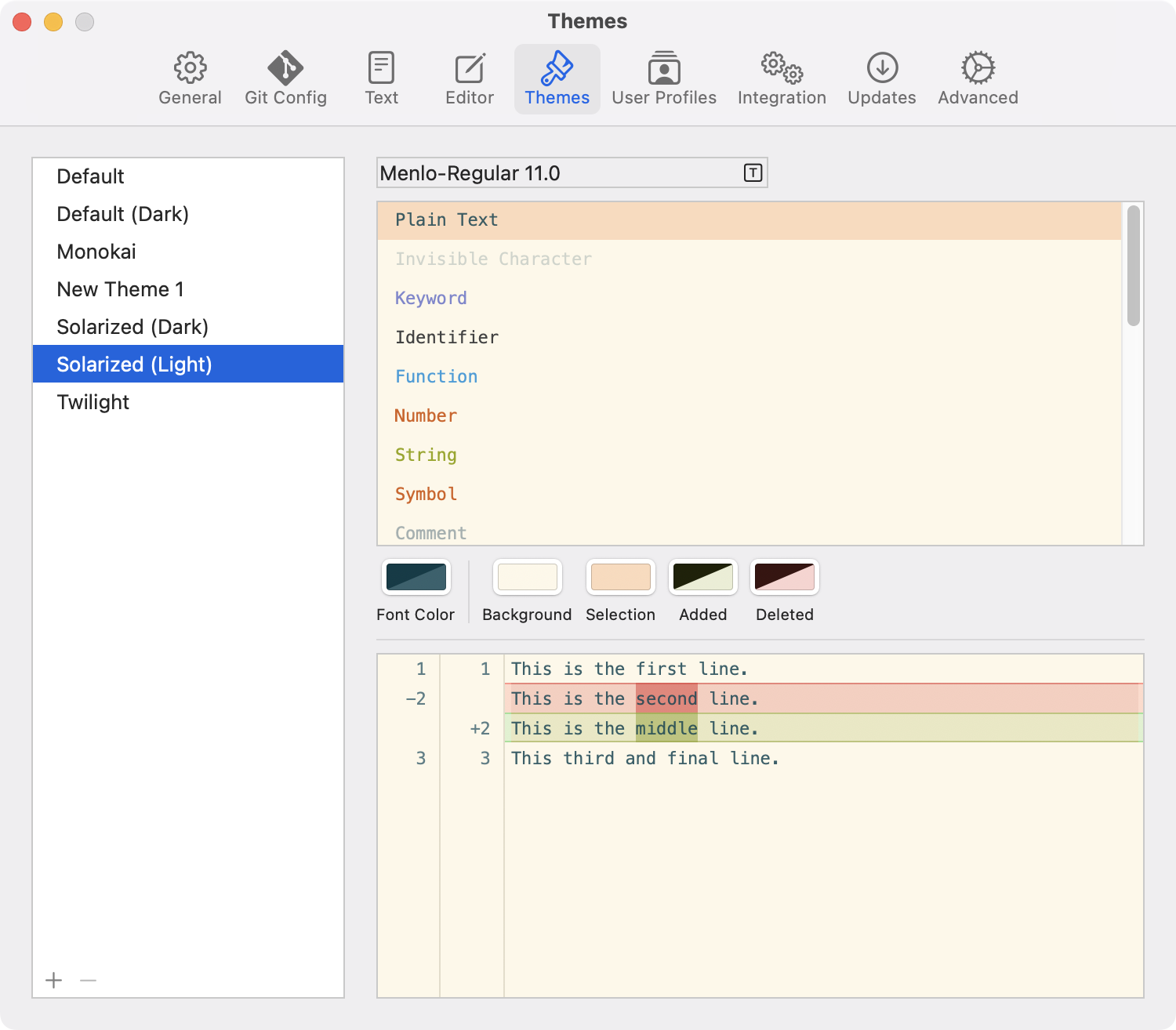
Task: Switch to the Solarized (Dark) theme
Action: 132,326
